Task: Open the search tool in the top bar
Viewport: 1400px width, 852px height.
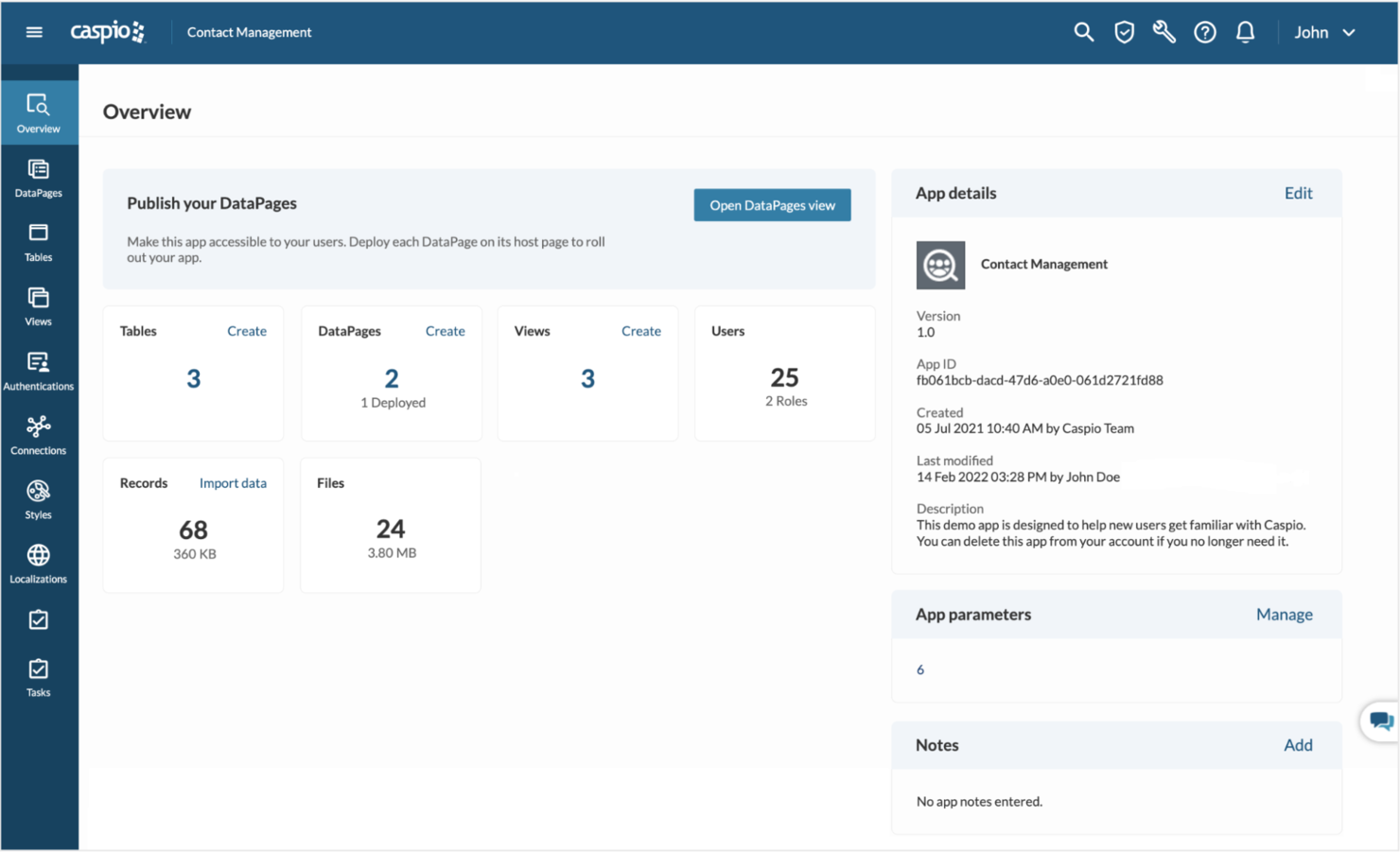Action: coord(1083,31)
